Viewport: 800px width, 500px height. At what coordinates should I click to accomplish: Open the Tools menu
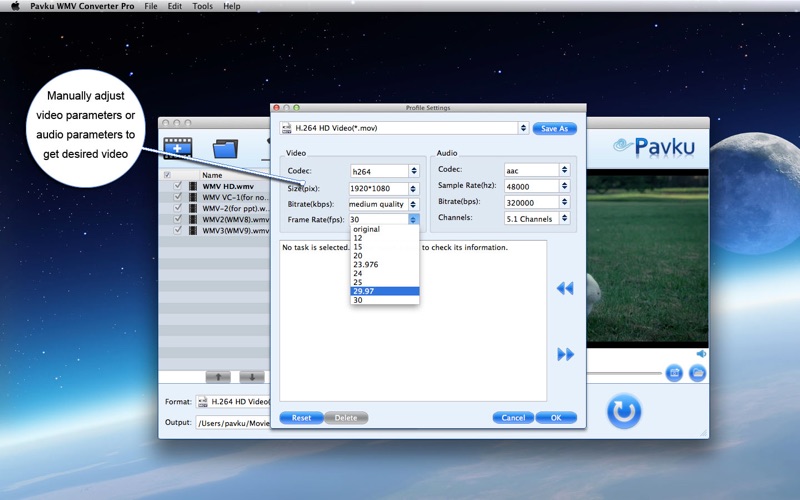(203, 6)
